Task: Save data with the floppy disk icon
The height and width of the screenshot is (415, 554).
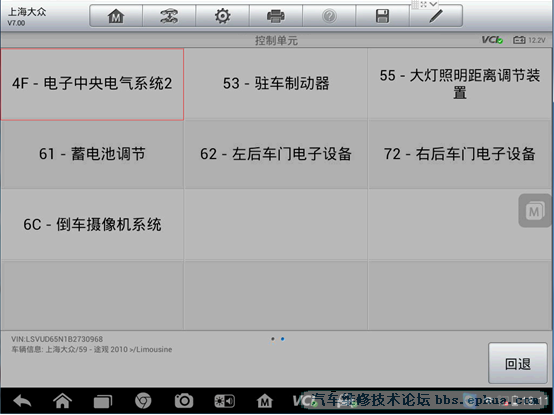Action: point(382,16)
